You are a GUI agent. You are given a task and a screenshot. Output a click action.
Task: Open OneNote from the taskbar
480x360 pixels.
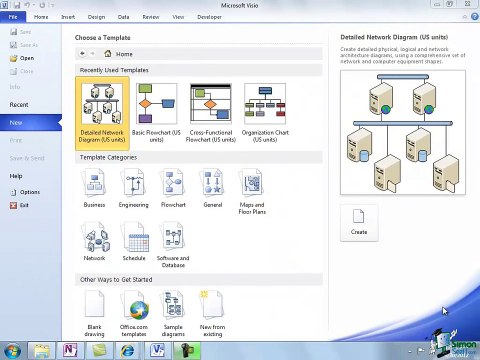[70, 351]
